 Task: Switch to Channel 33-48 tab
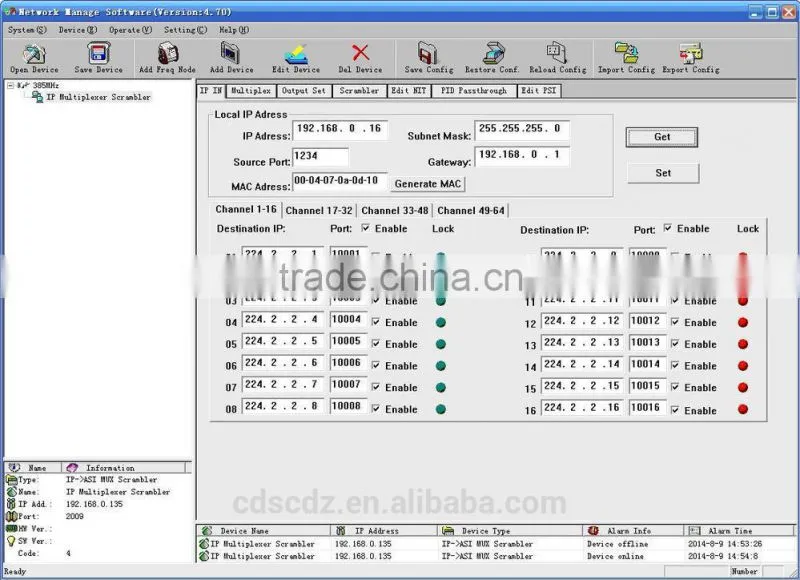coord(394,210)
